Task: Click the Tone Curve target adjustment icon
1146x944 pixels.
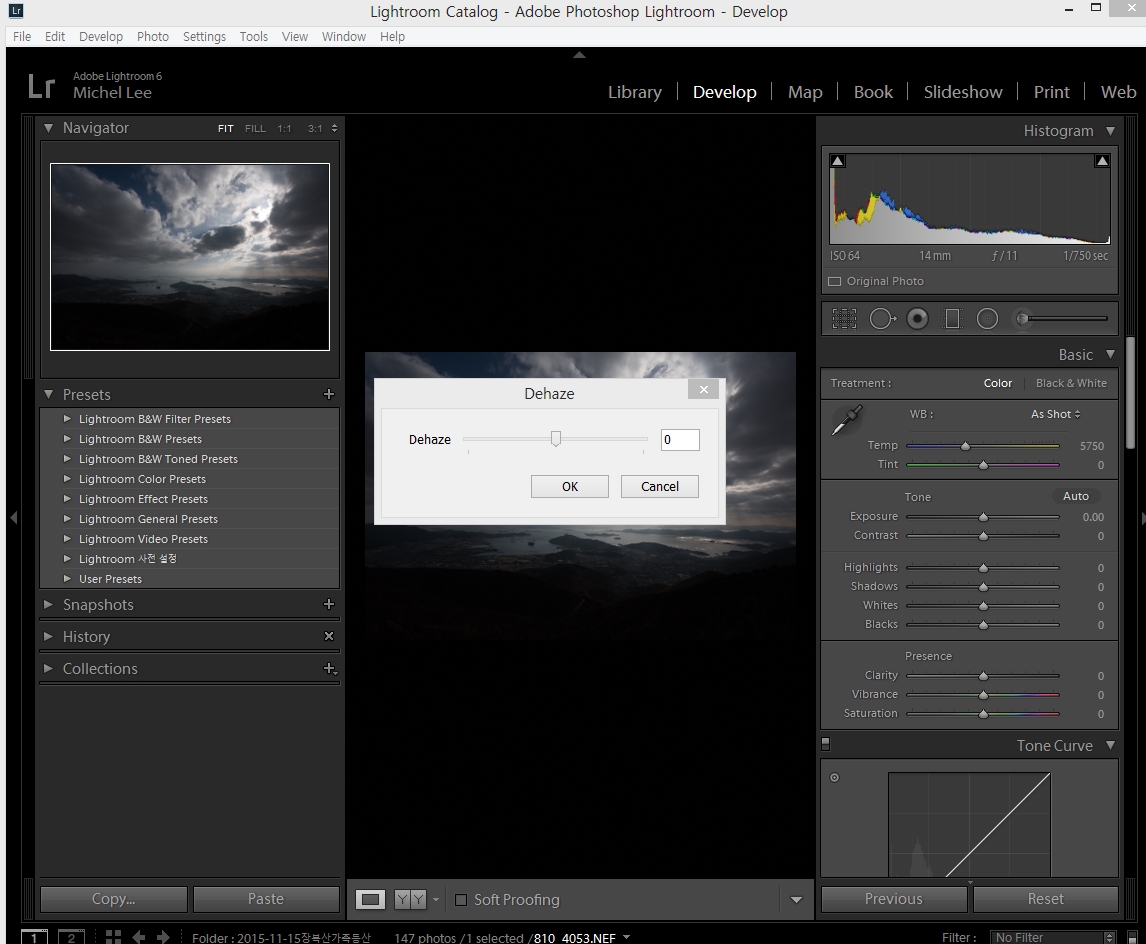Action: [x=834, y=778]
